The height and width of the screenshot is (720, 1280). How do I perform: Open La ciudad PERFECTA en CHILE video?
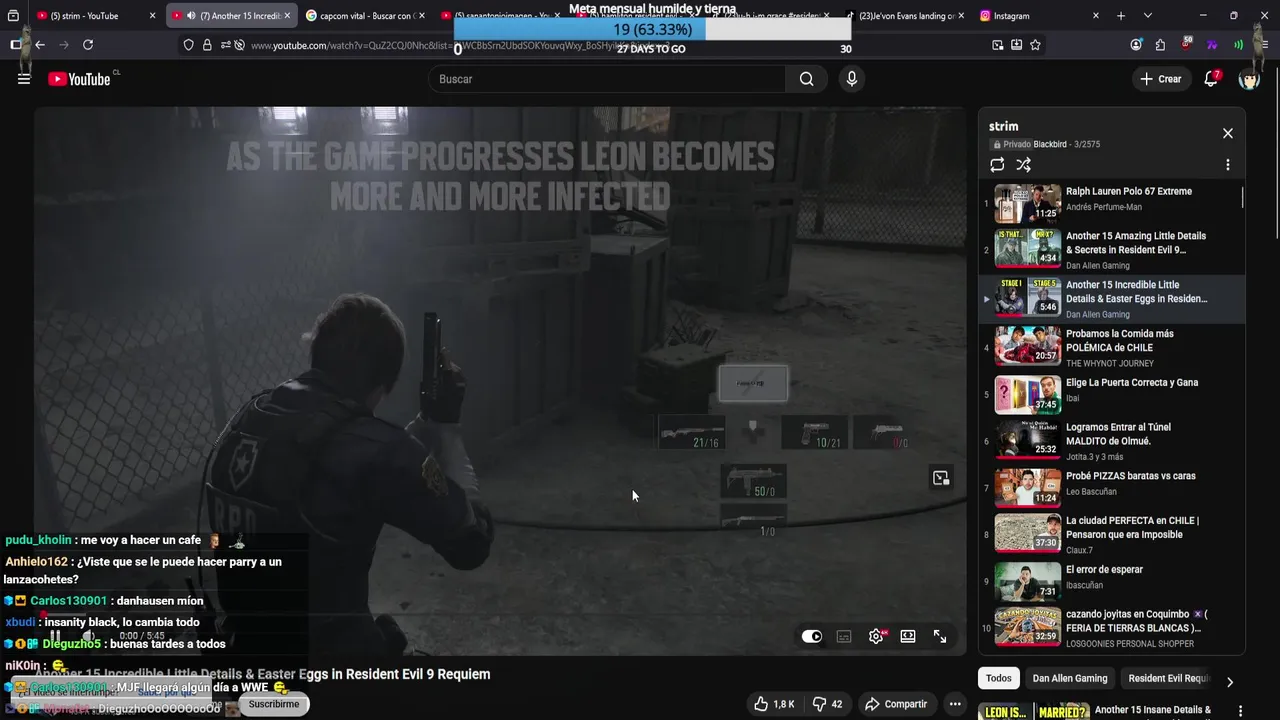click(1111, 534)
